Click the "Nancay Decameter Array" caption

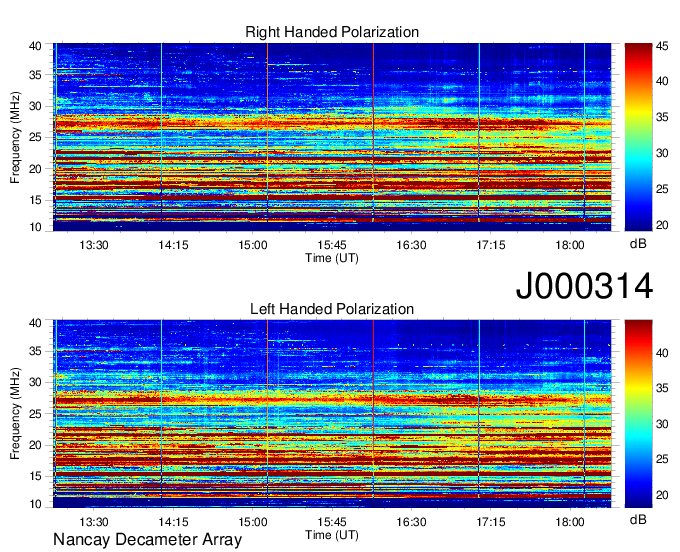pos(147,540)
